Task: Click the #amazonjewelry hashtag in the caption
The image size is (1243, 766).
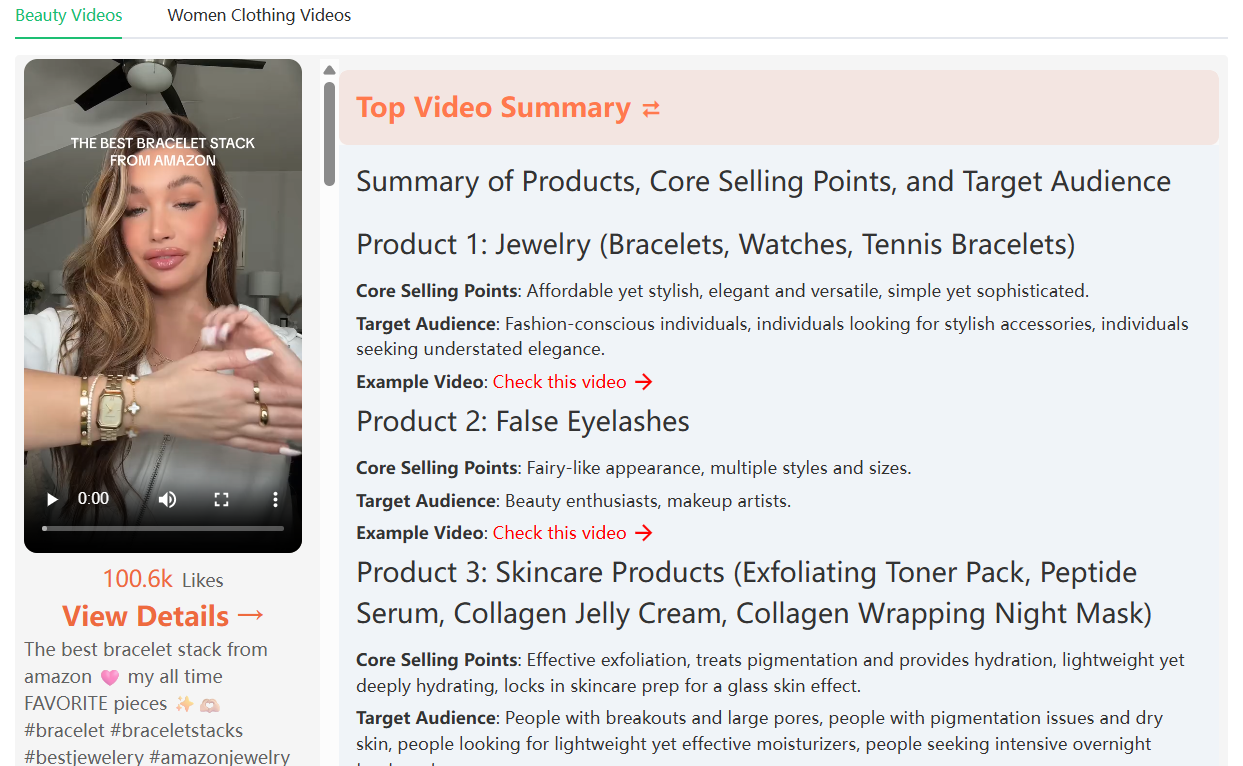Action: (220, 757)
